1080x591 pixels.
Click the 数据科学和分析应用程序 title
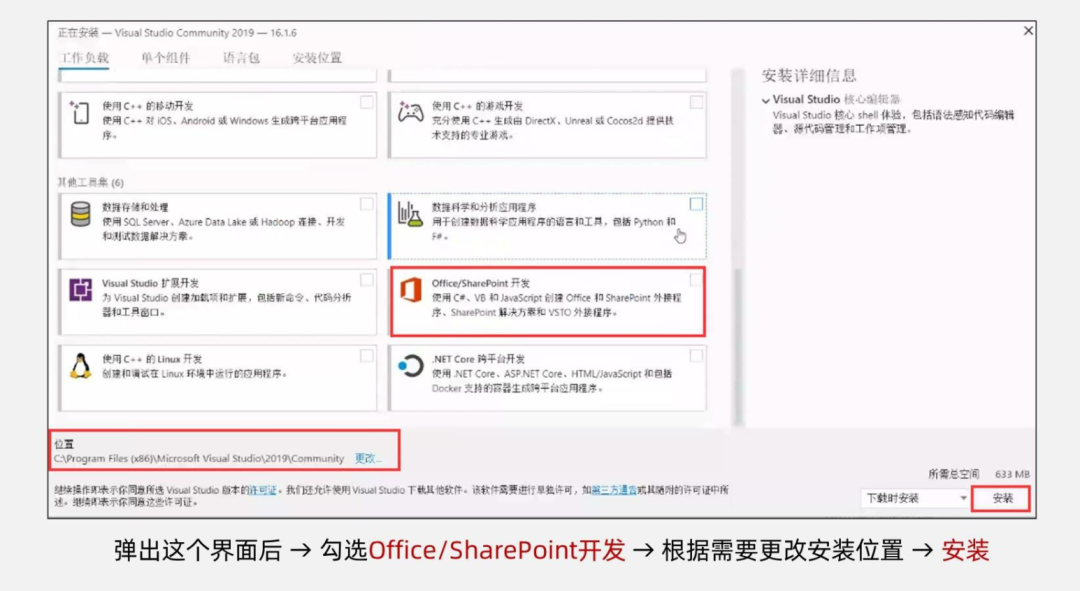(484, 207)
